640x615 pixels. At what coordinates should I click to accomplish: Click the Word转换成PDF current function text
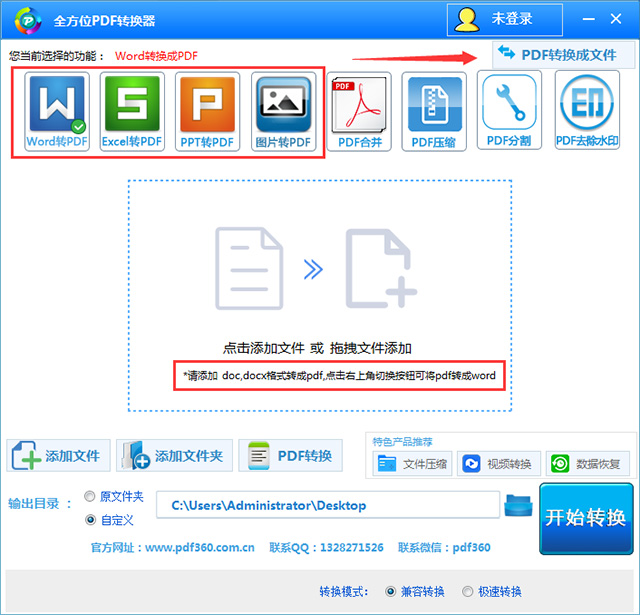tap(156, 56)
